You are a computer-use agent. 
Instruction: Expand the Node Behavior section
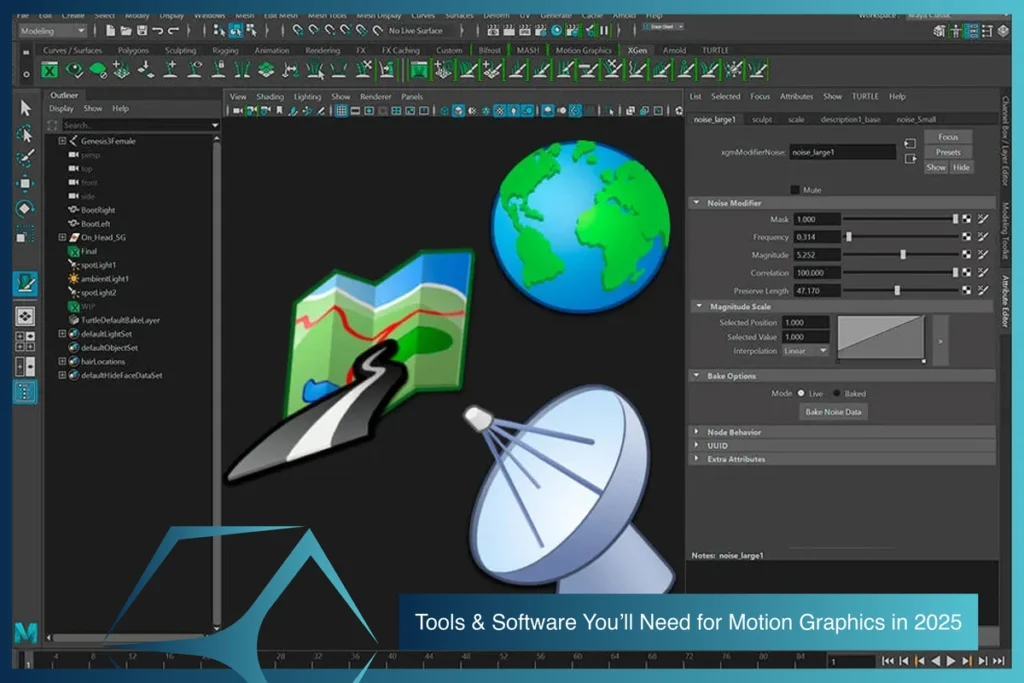697,432
